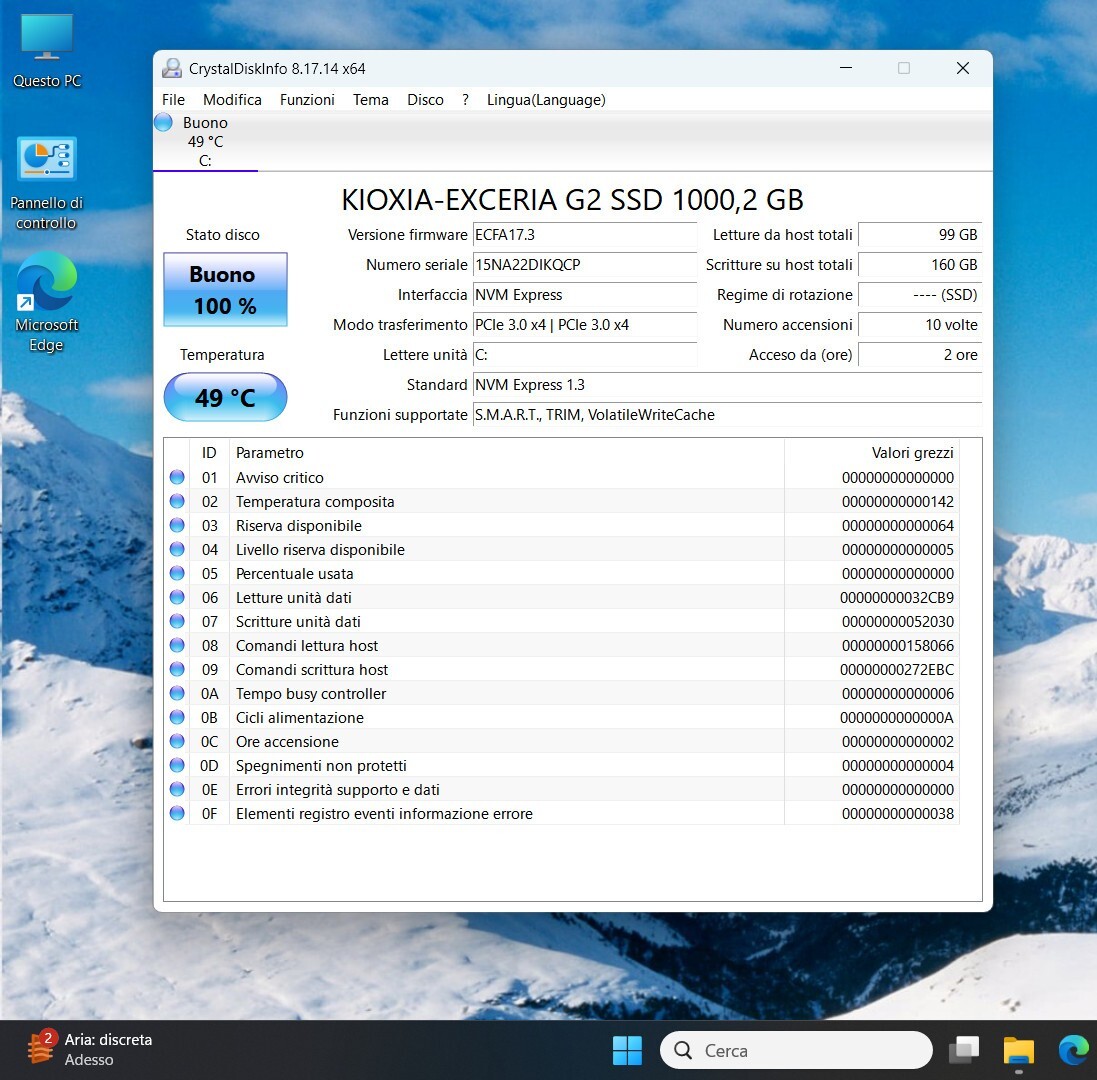Viewport: 1097px width, 1080px height.
Task: Close the CrystalDiskInfo window
Action: coord(963,68)
